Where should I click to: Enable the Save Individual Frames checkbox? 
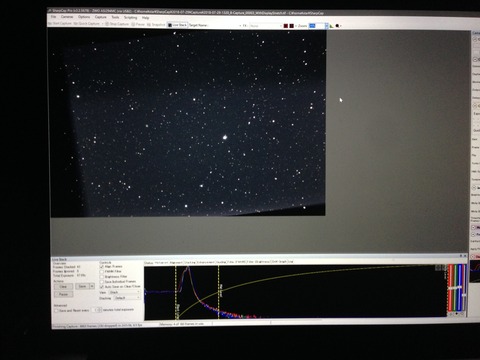102,282
